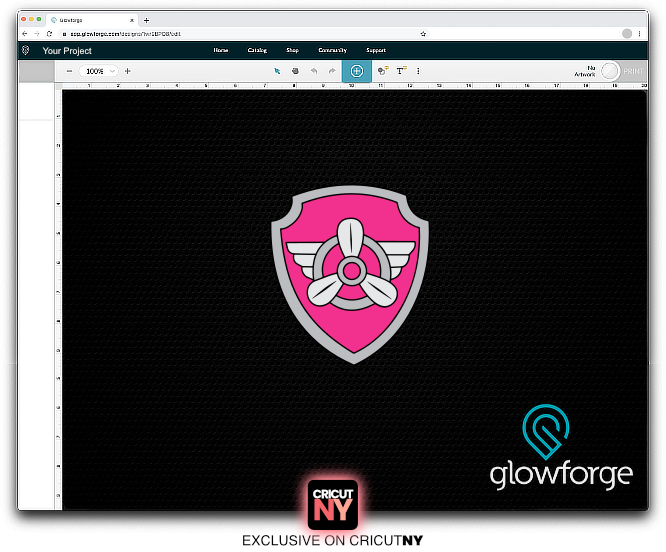Image resolution: width=666 pixels, height=552 pixels.
Task: Open the premium text tool
Action: pyautogui.click(x=401, y=71)
